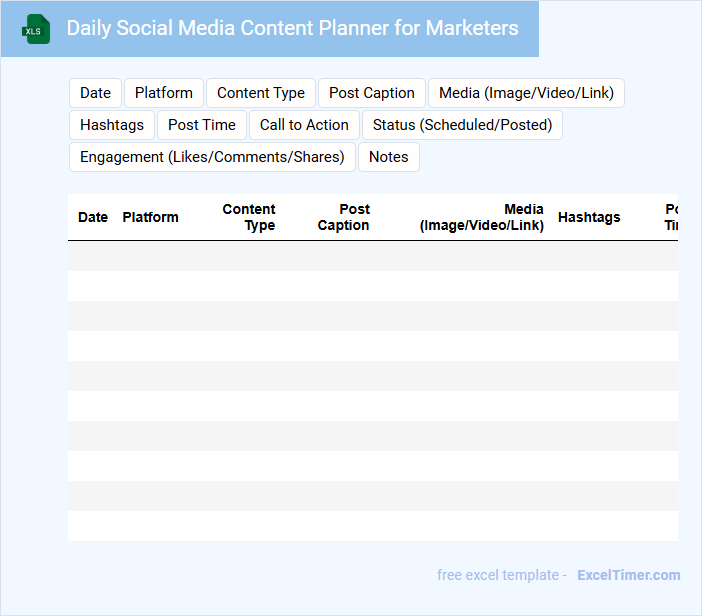Select the Hashtags tag button
Screen dimensions: 702x616
tap(112, 125)
